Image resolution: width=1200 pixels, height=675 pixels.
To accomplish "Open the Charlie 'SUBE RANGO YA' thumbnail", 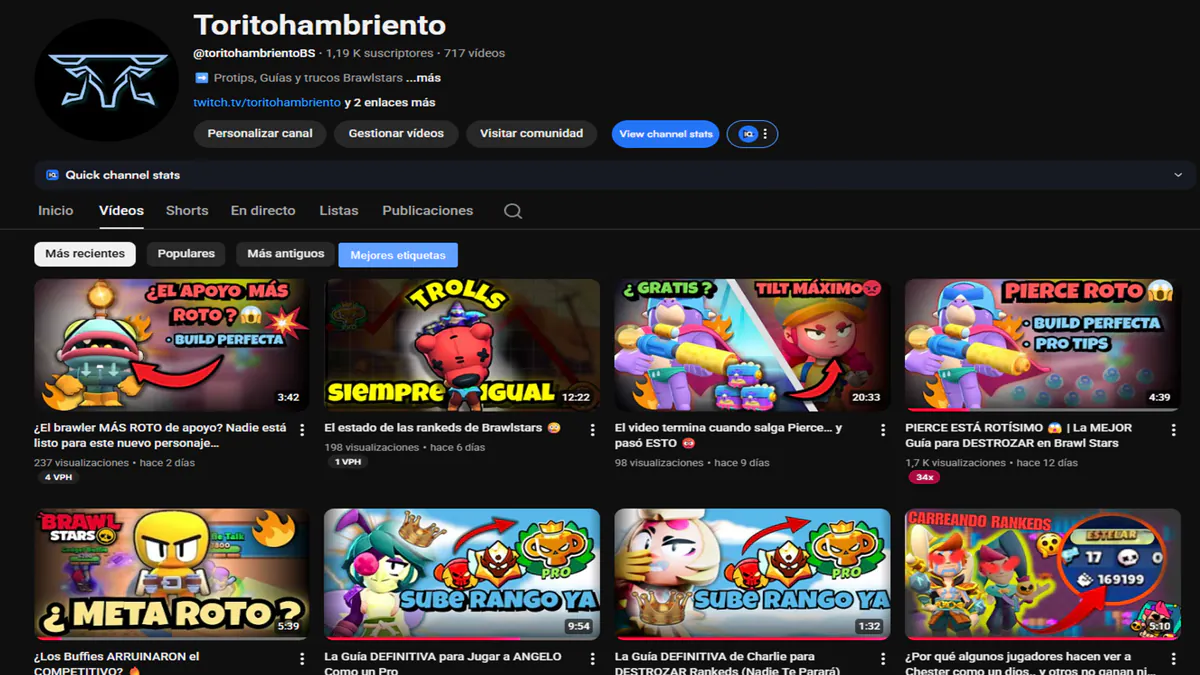I will pyautogui.click(x=753, y=574).
